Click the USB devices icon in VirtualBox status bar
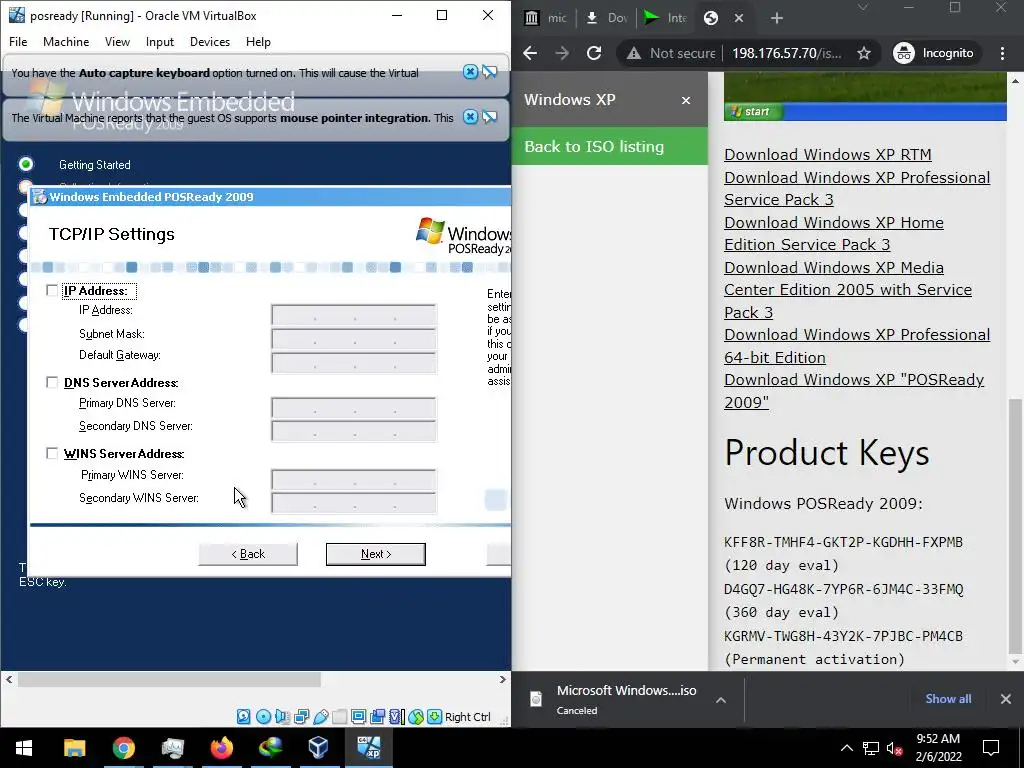This screenshot has width=1024, height=768. pos(320,716)
